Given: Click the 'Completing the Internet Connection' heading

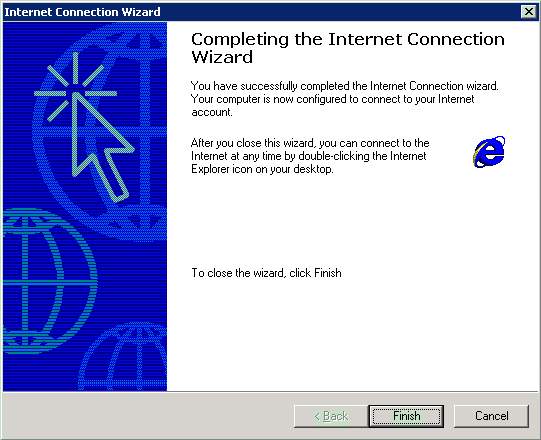Looking at the screenshot, I should coord(348,39).
